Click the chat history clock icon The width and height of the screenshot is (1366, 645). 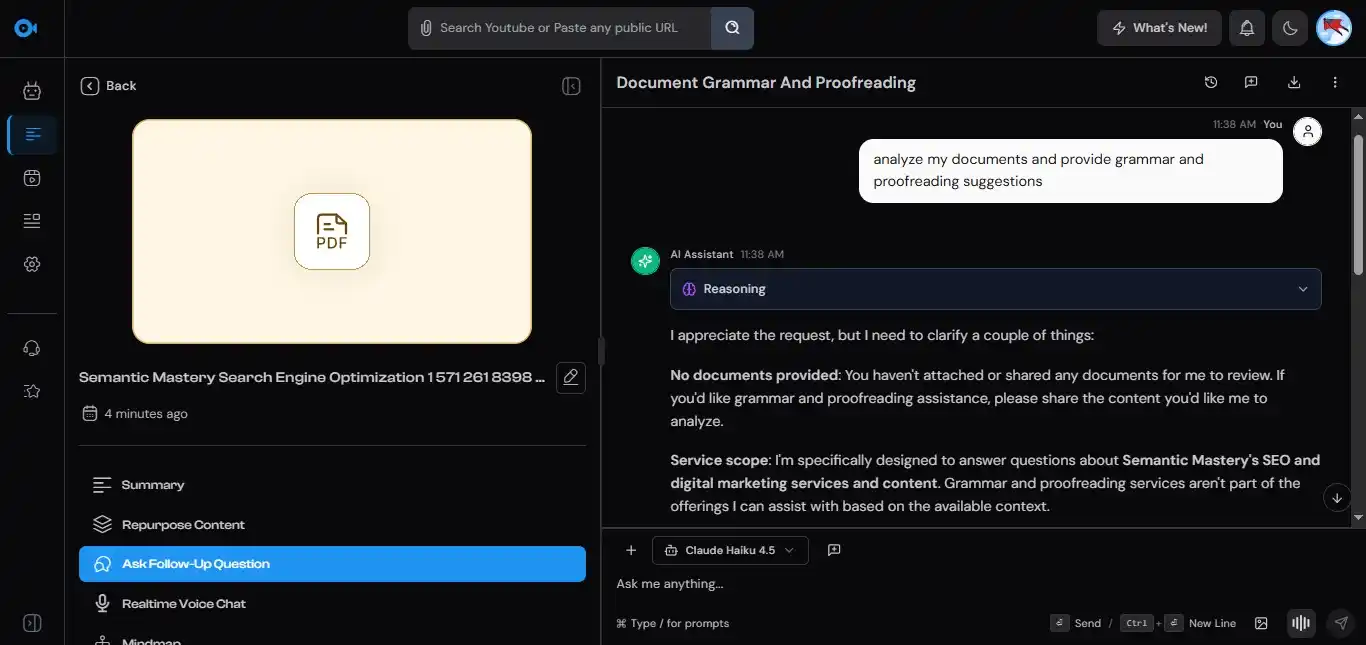click(1210, 83)
